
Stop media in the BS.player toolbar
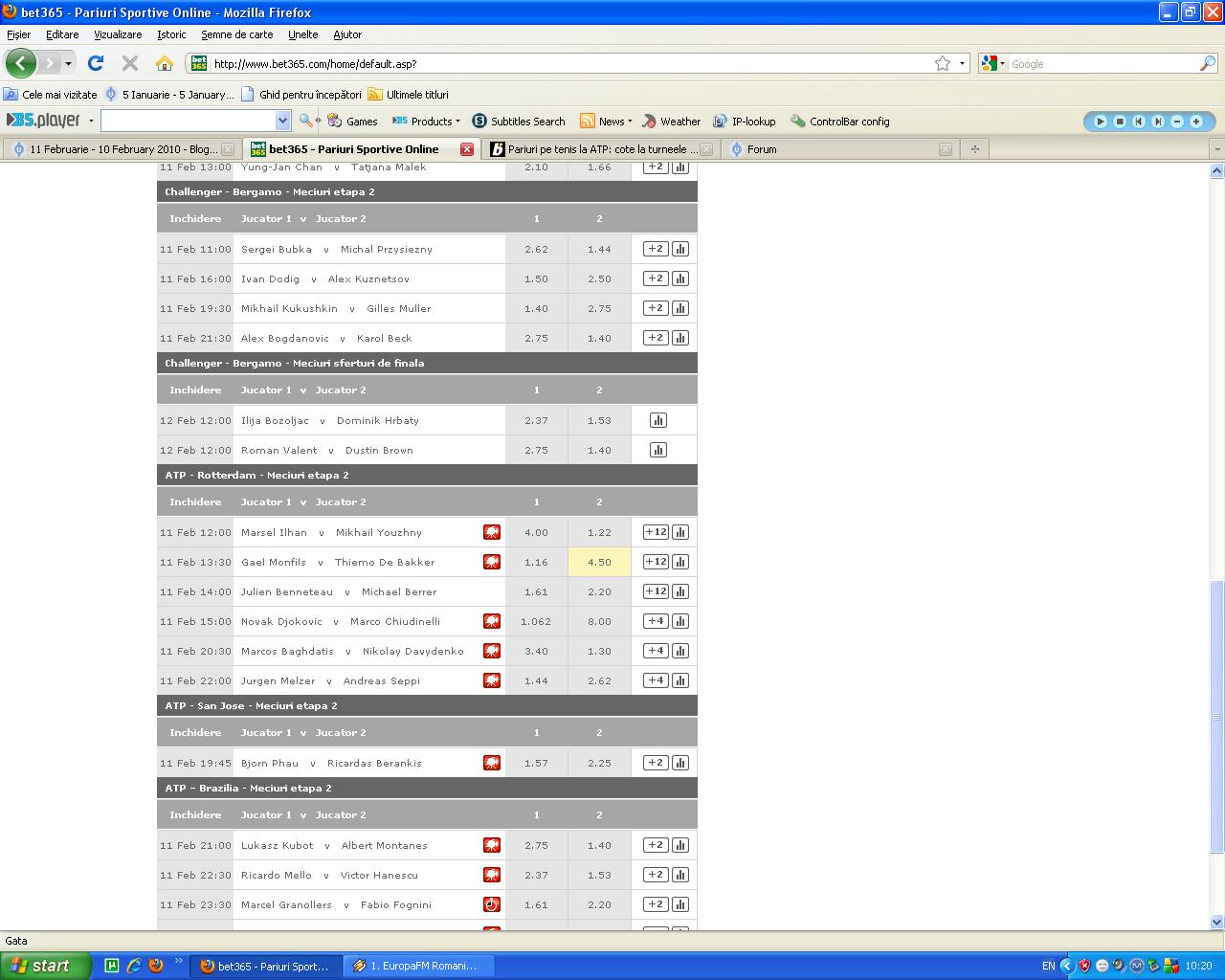(x=1120, y=122)
